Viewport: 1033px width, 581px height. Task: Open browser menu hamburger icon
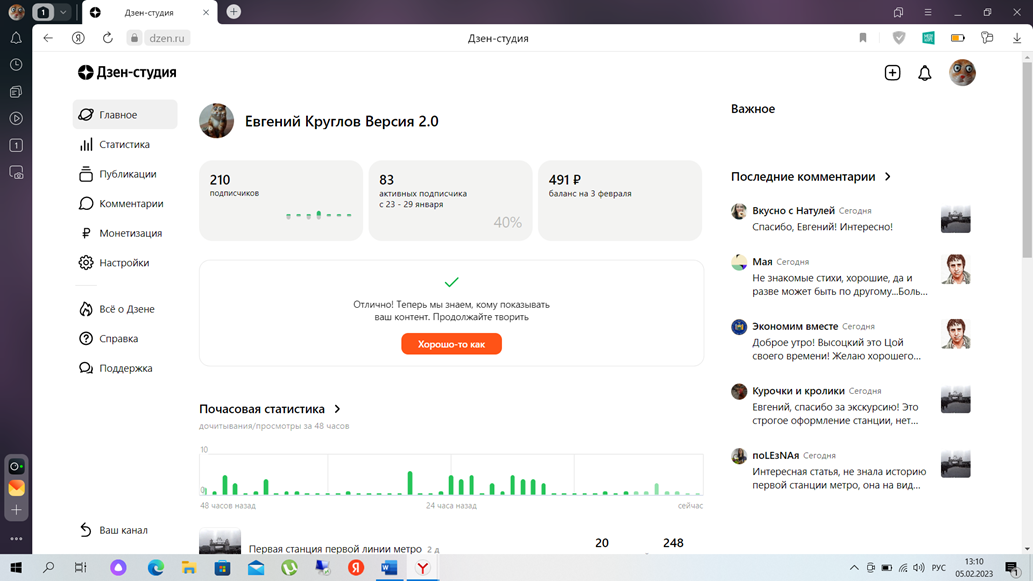click(928, 12)
